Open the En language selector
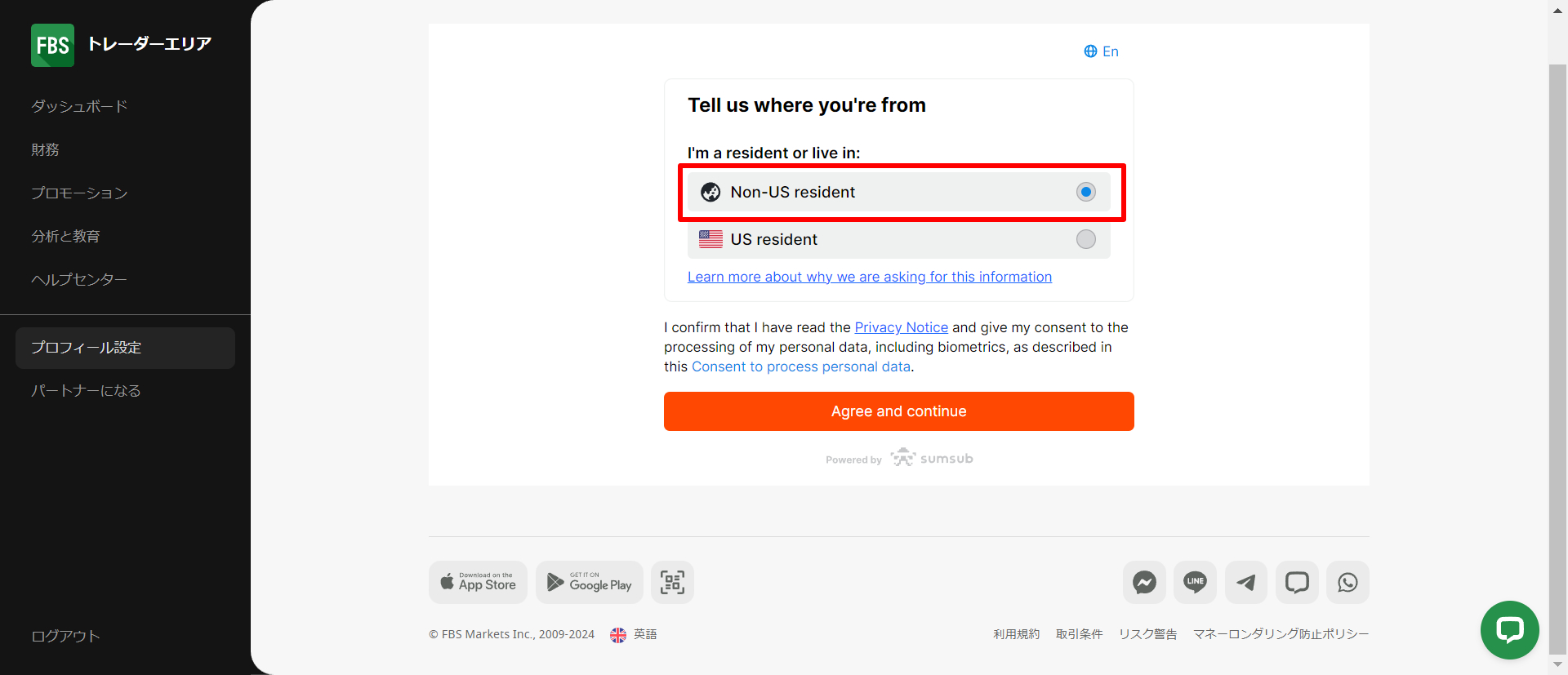Image resolution: width=1568 pixels, height=675 pixels. pyautogui.click(x=1101, y=51)
